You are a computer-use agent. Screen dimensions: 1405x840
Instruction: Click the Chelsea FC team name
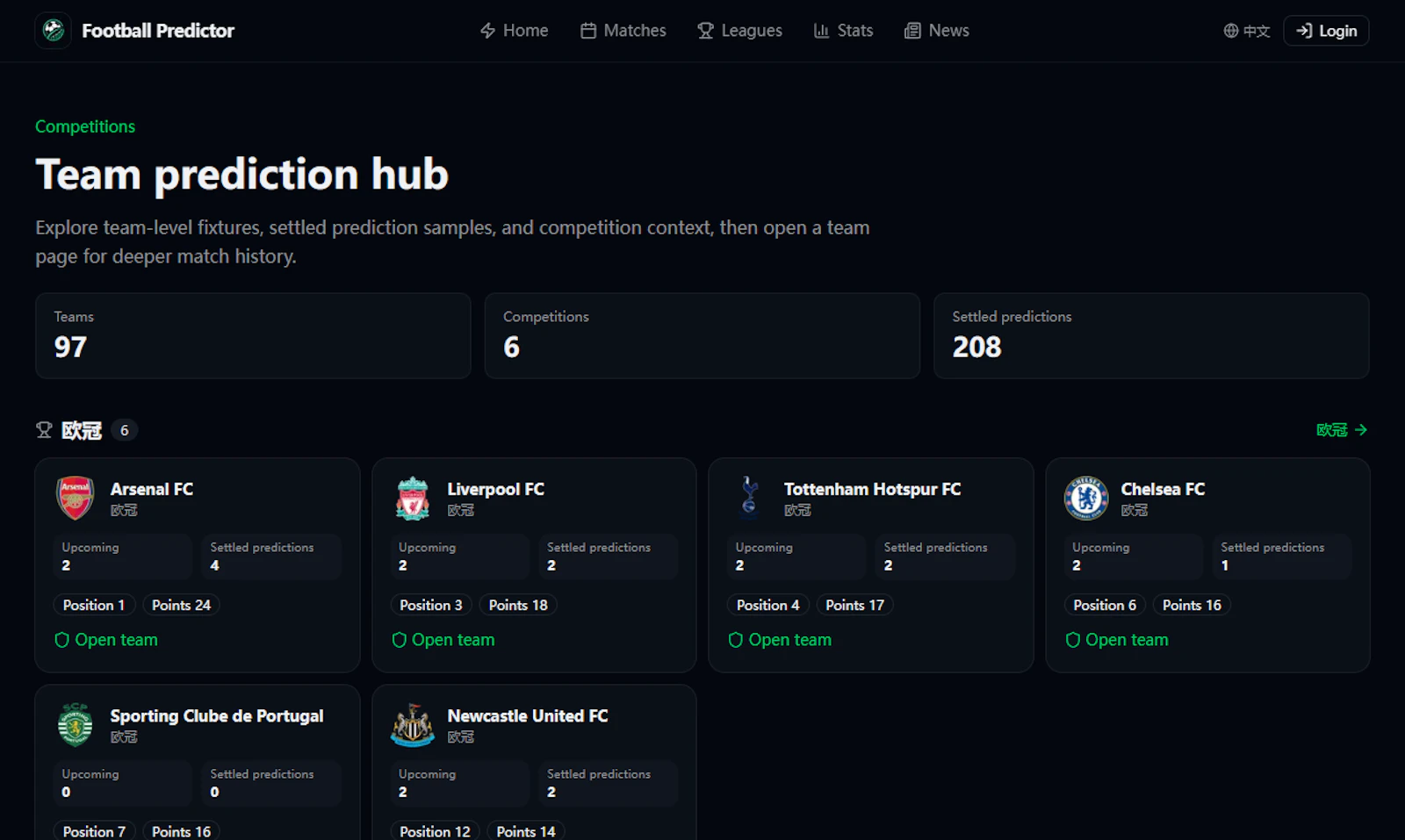click(x=1163, y=489)
